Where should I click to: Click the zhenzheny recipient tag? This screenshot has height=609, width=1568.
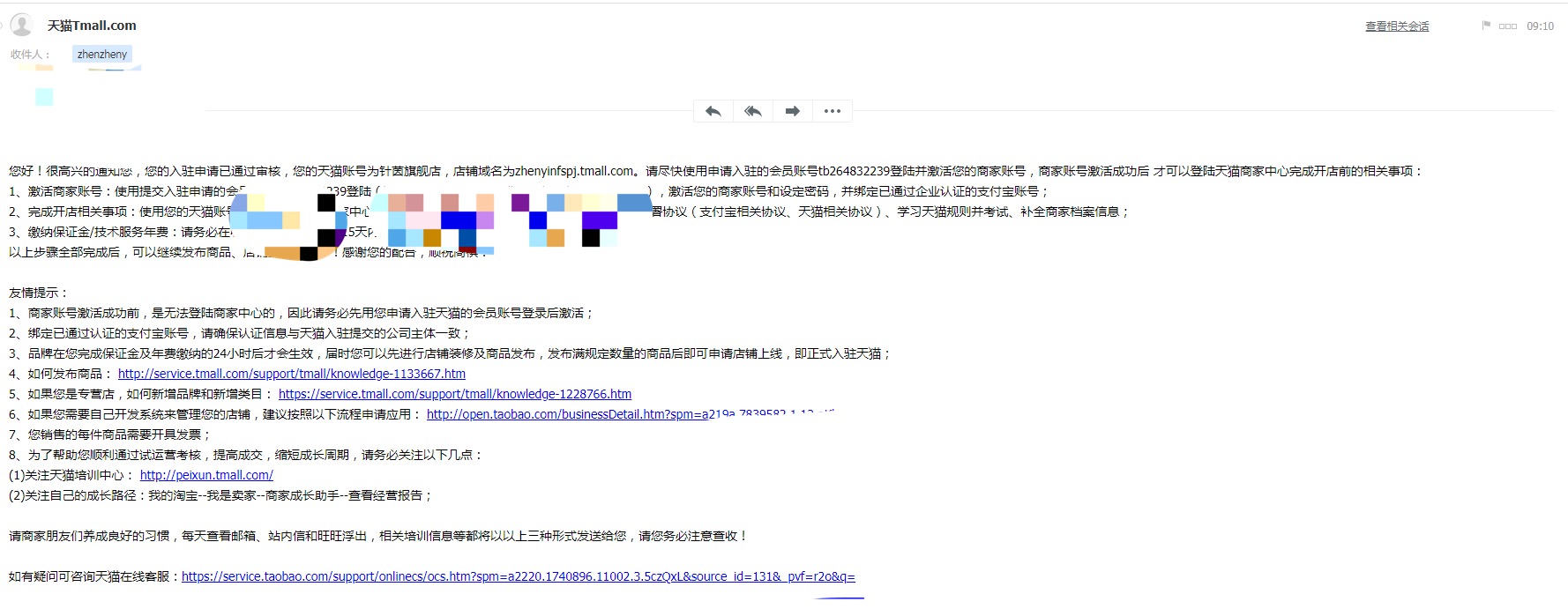(102, 55)
